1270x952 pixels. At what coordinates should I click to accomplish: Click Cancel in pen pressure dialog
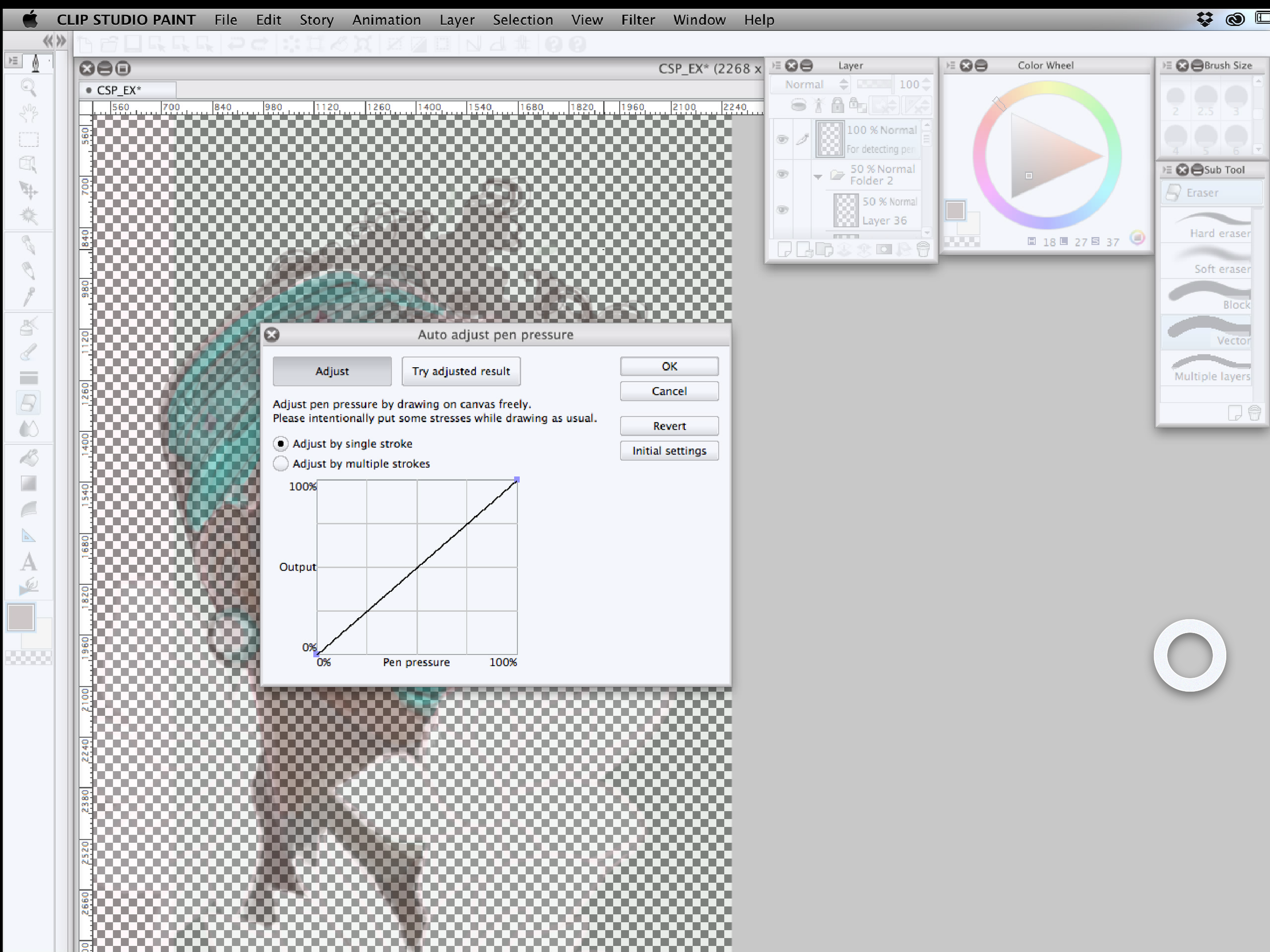(x=669, y=391)
